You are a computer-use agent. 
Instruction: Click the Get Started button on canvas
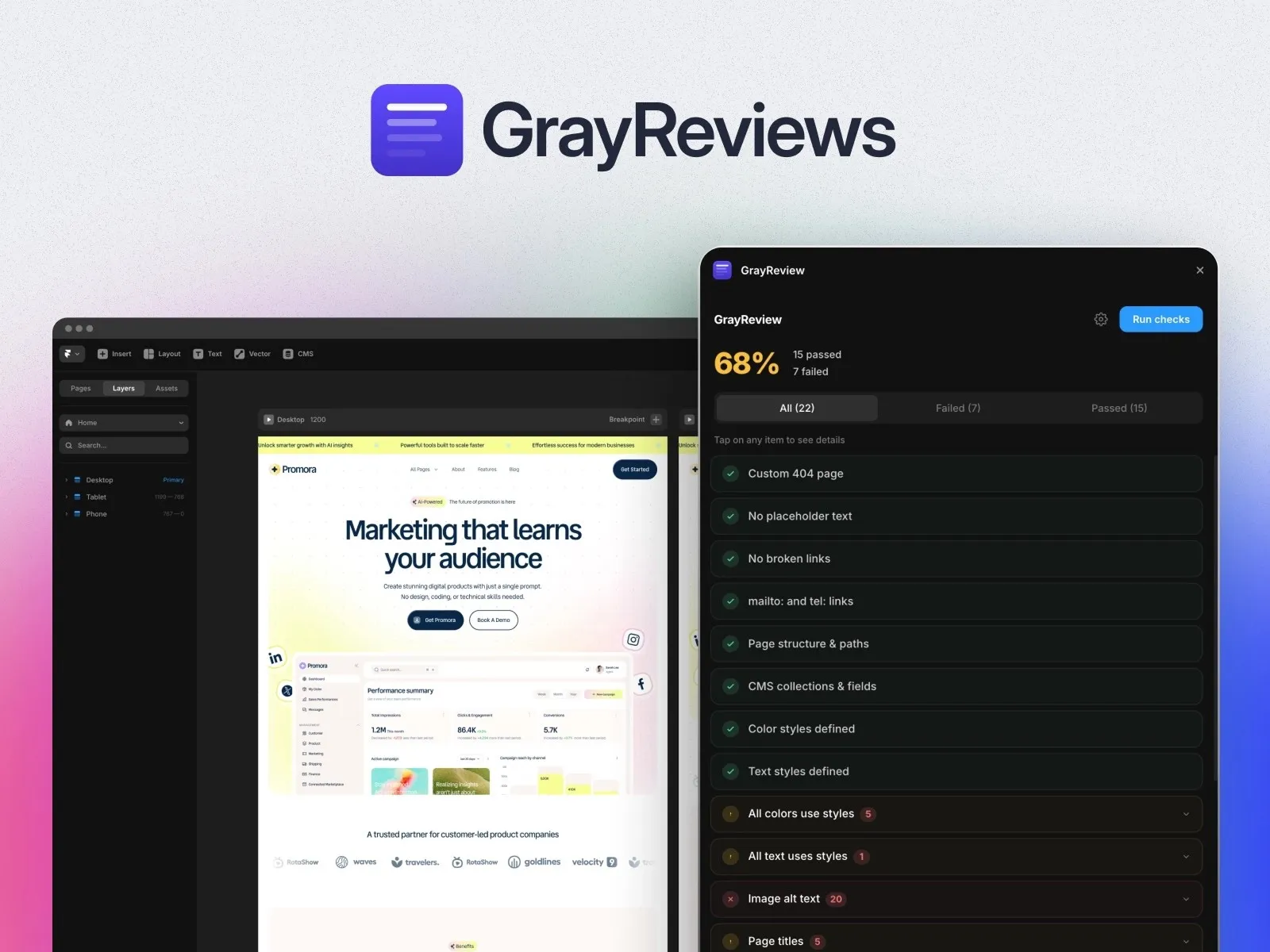[635, 470]
